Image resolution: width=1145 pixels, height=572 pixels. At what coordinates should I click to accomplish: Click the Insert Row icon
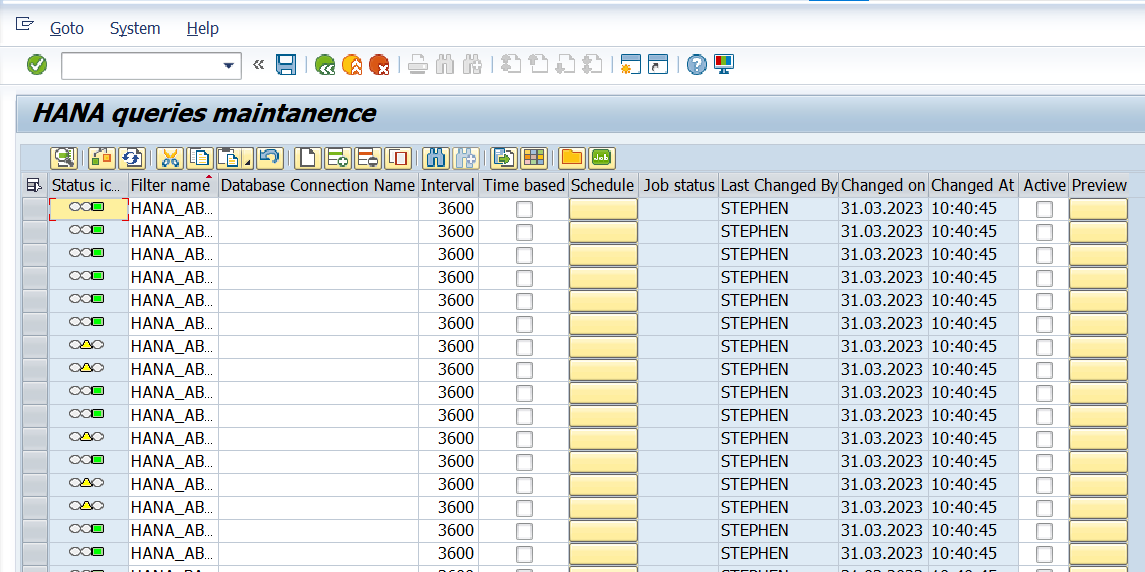click(x=338, y=157)
